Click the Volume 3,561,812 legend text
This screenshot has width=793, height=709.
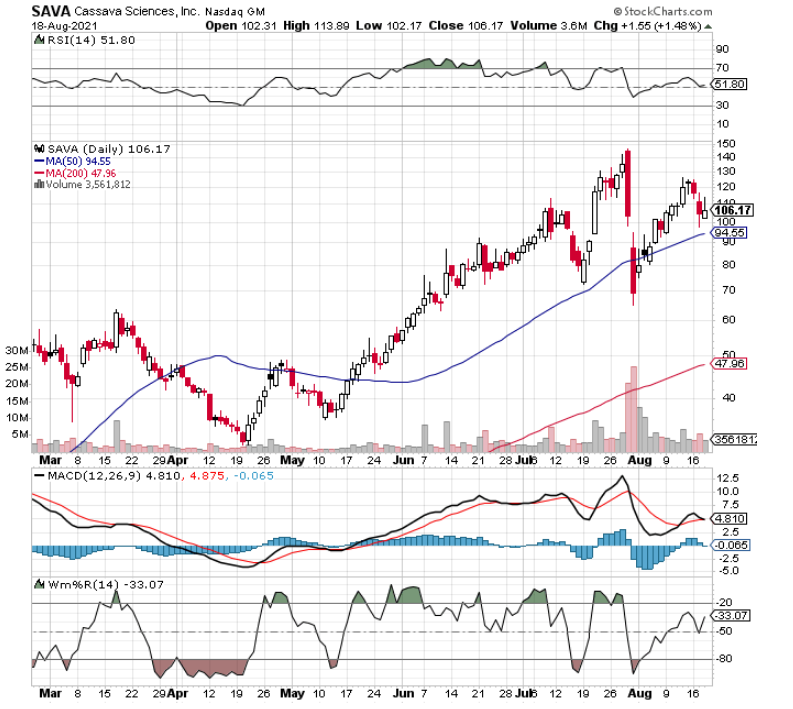88,185
